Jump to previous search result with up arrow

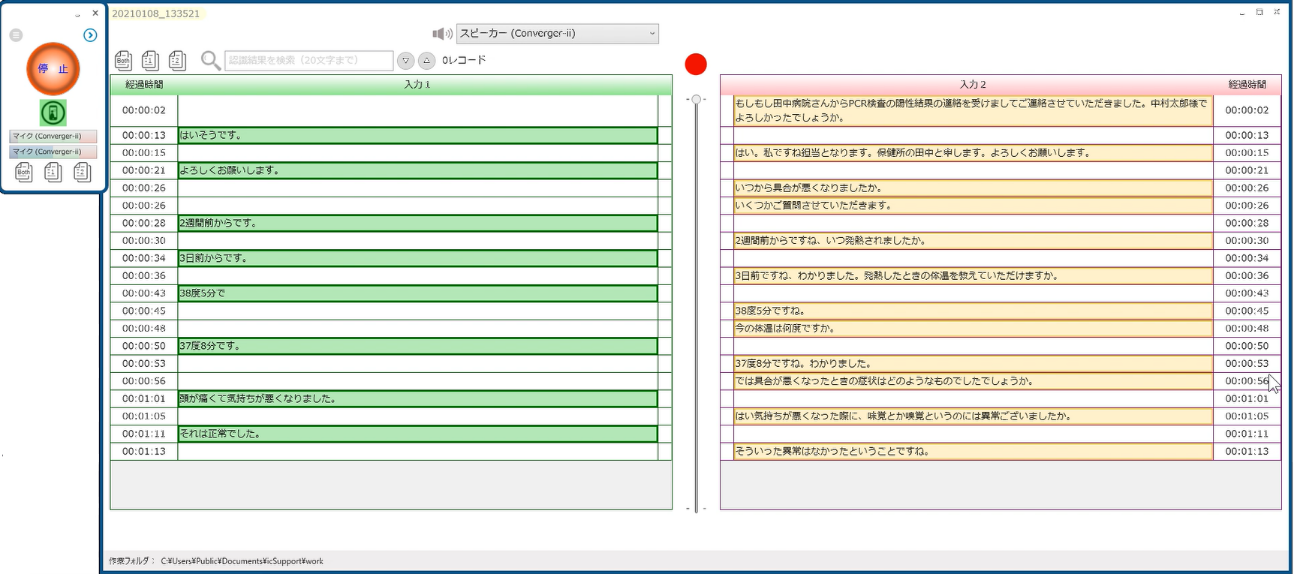[426, 61]
